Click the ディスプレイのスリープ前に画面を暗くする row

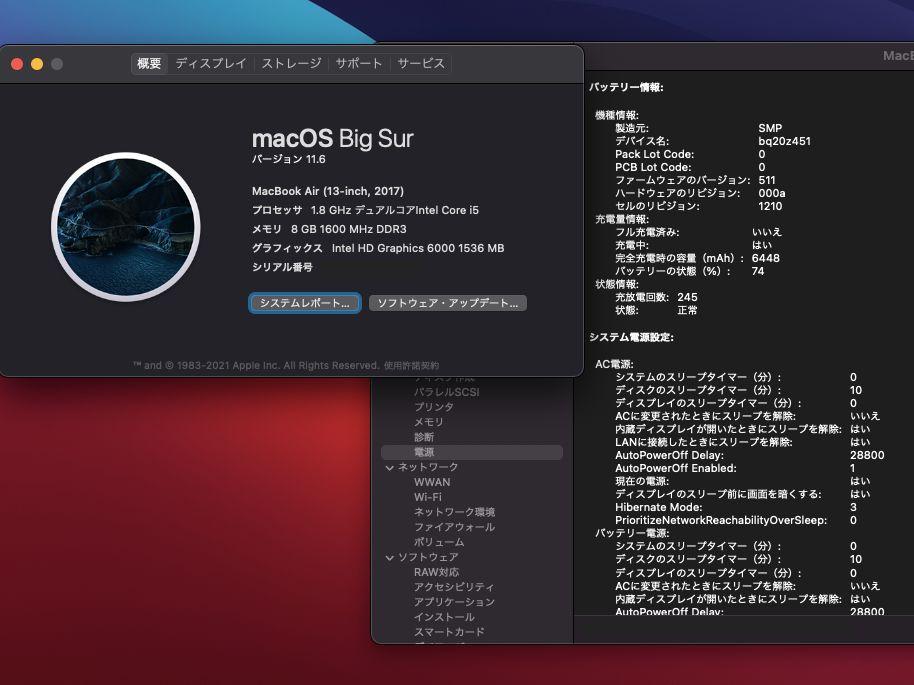[x=743, y=494]
